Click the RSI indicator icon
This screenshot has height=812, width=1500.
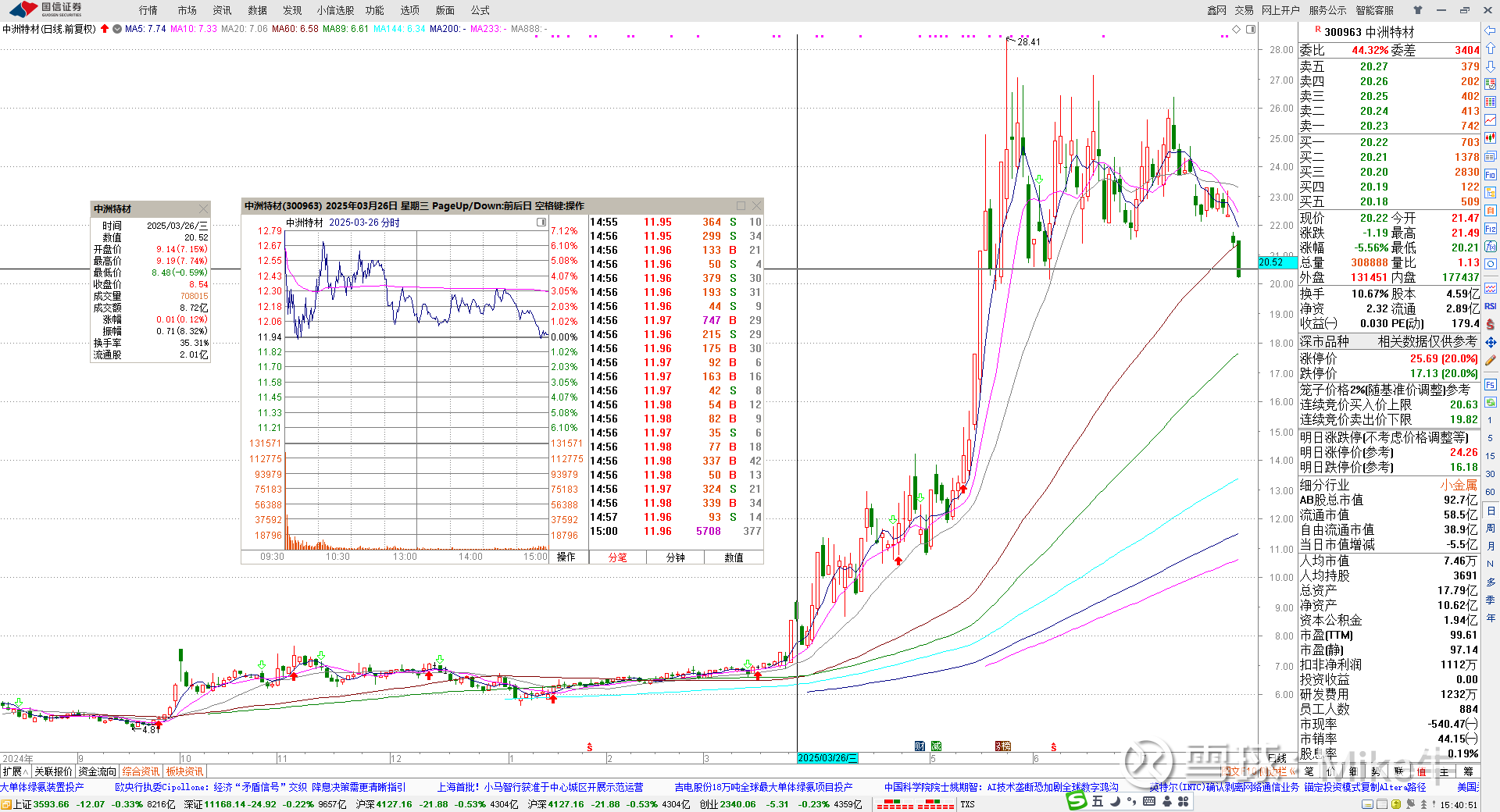pyautogui.click(x=1490, y=306)
